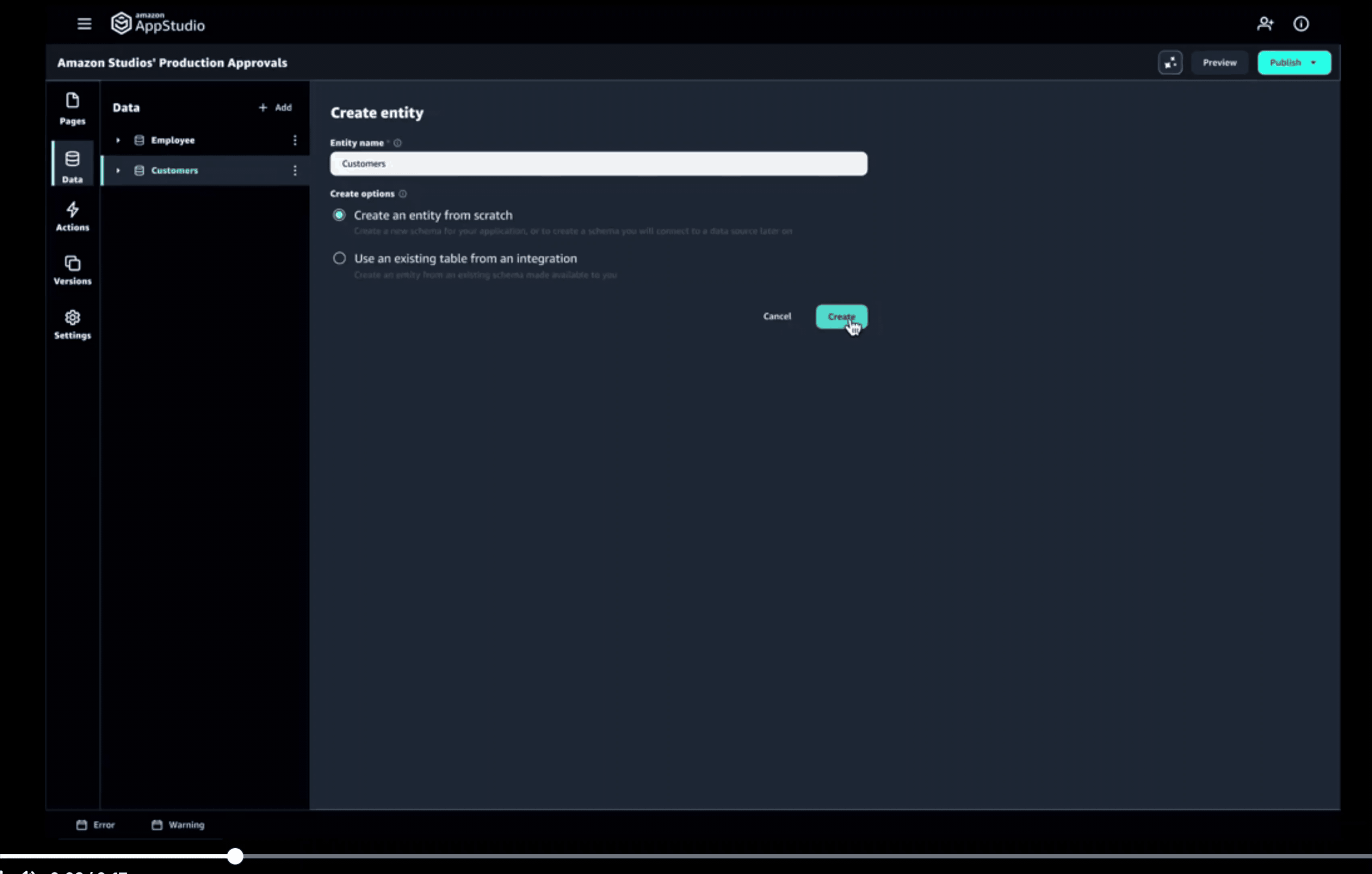Expand the Customers entity tree
The width and height of the screenshot is (1372, 874).
(118, 170)
